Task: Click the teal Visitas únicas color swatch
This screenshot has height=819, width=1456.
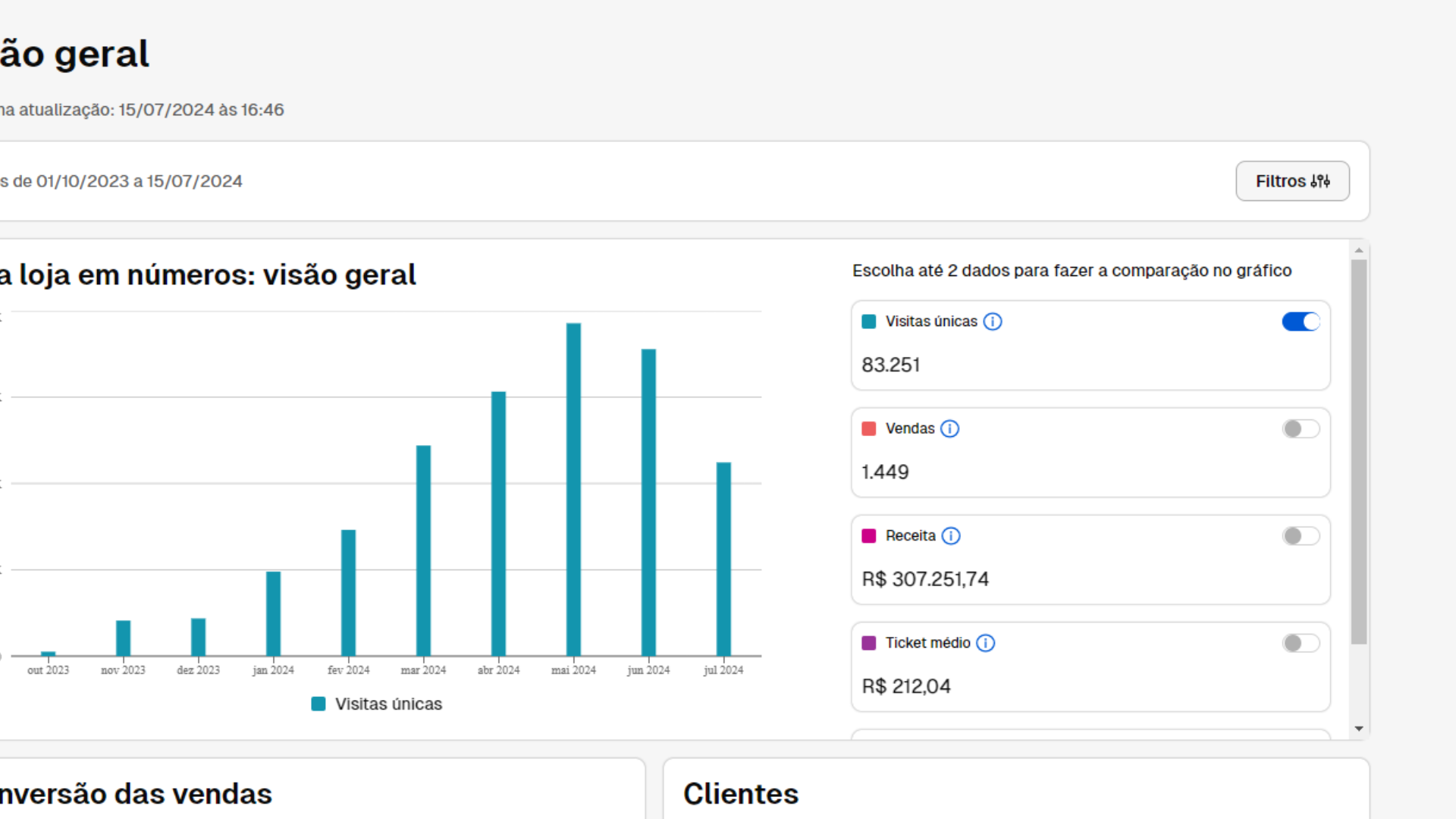Action: coord(869,322)
